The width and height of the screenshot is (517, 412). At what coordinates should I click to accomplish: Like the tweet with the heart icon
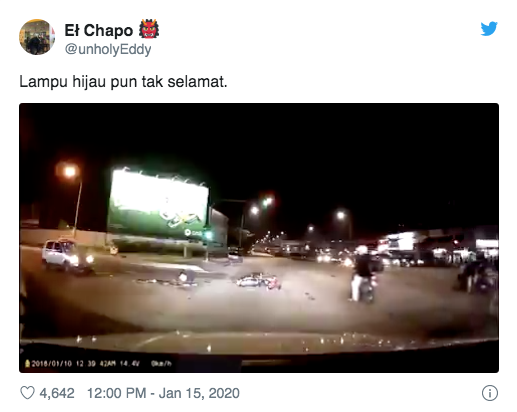27,393
